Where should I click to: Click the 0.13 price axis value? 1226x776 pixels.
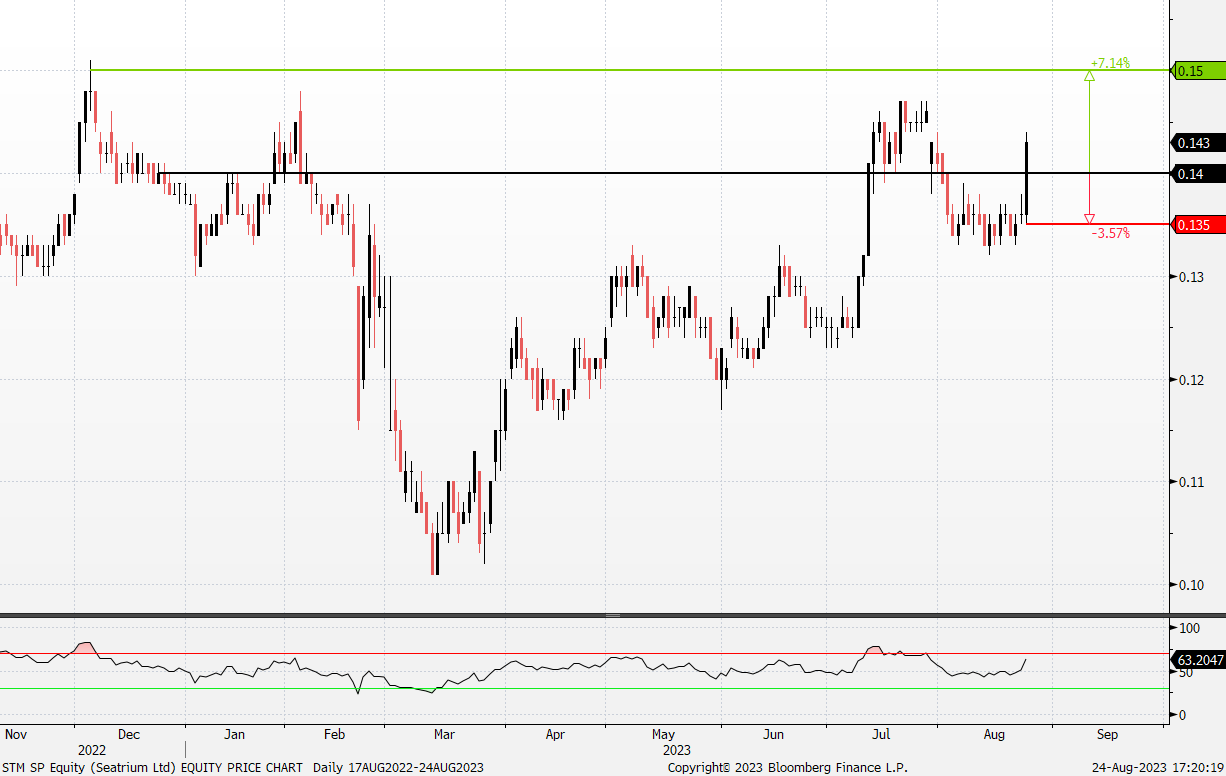coord(1189,277)
